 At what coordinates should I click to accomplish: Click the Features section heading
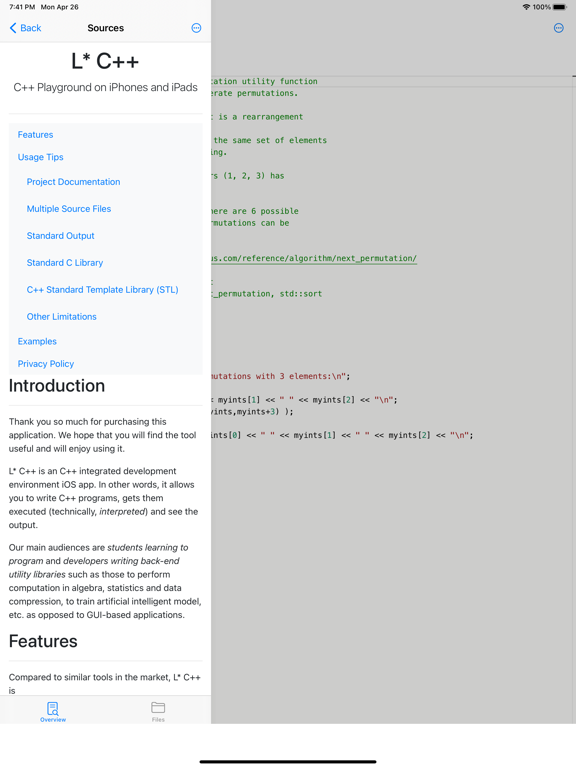(43, 641)
